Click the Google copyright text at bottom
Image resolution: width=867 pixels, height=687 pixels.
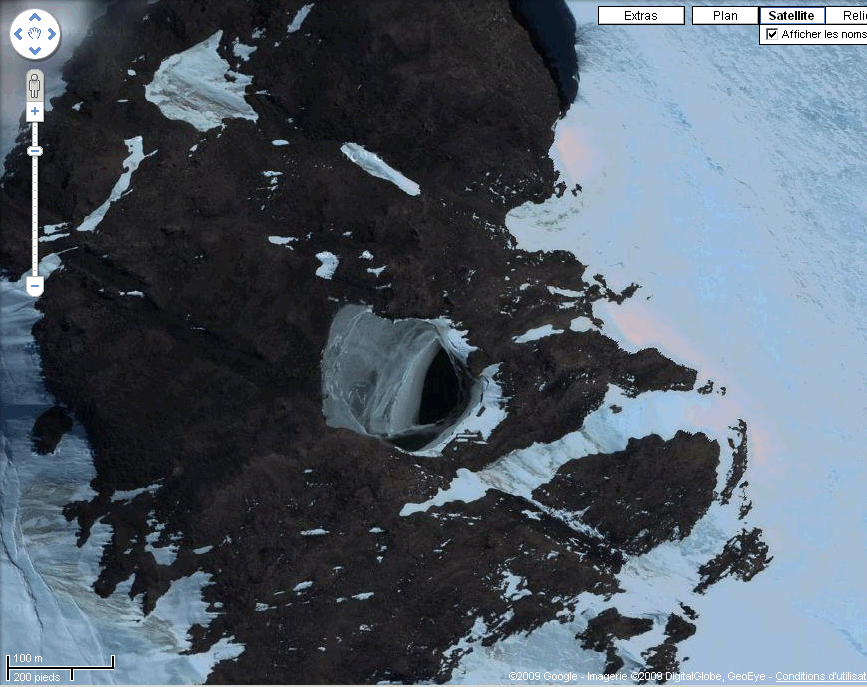[x=540, y=677]
